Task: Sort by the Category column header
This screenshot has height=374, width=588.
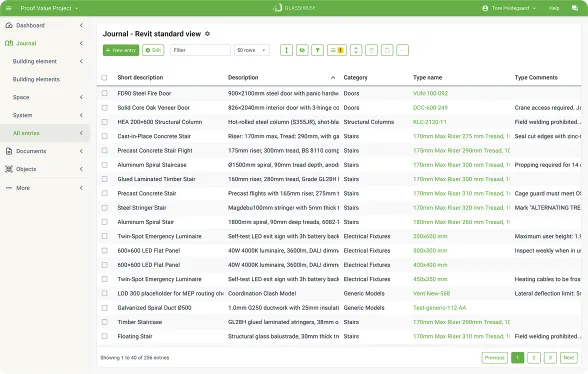Action: click(x=356, y=78)
